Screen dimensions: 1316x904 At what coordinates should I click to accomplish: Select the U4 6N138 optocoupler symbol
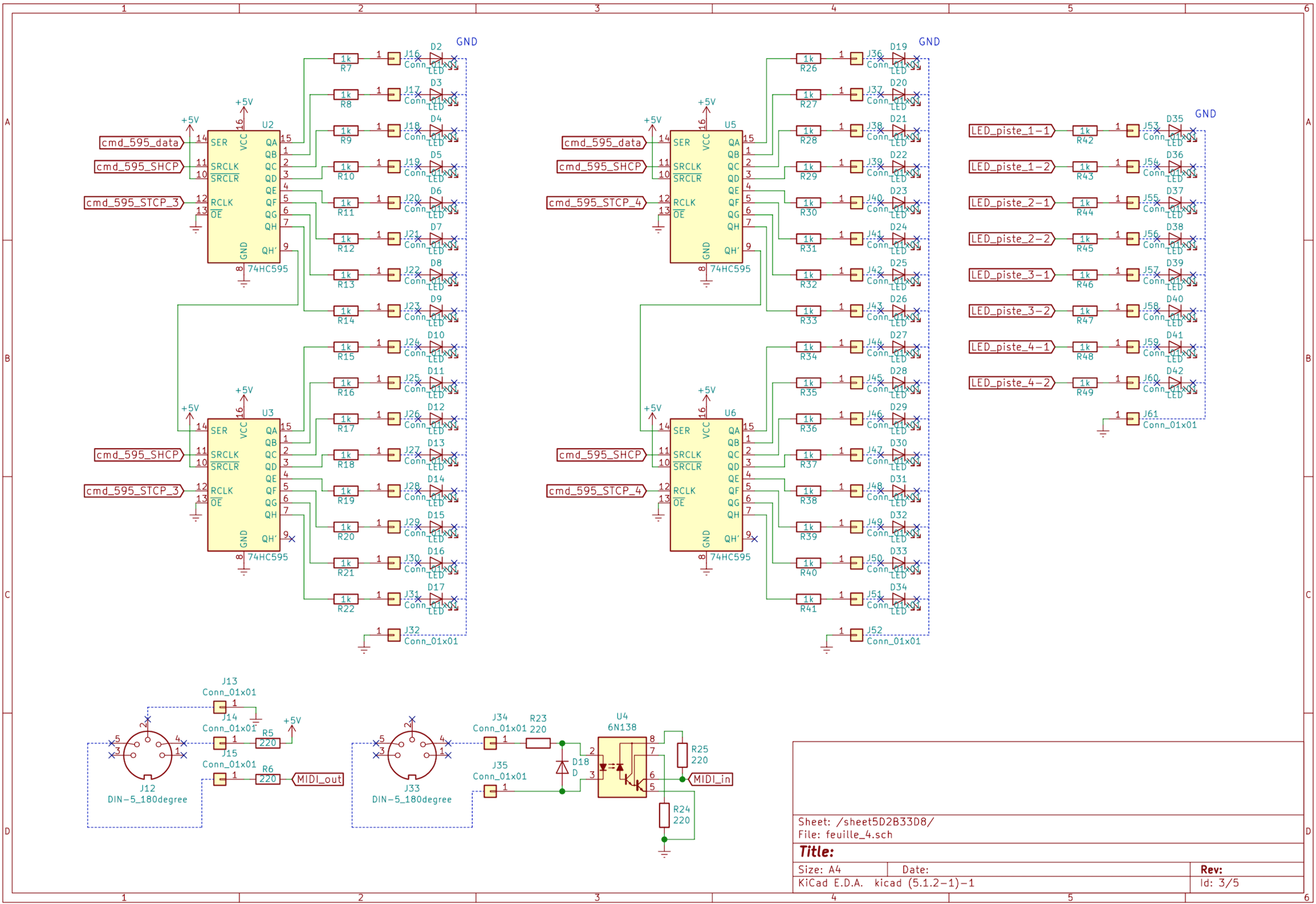tap(622, 767)
